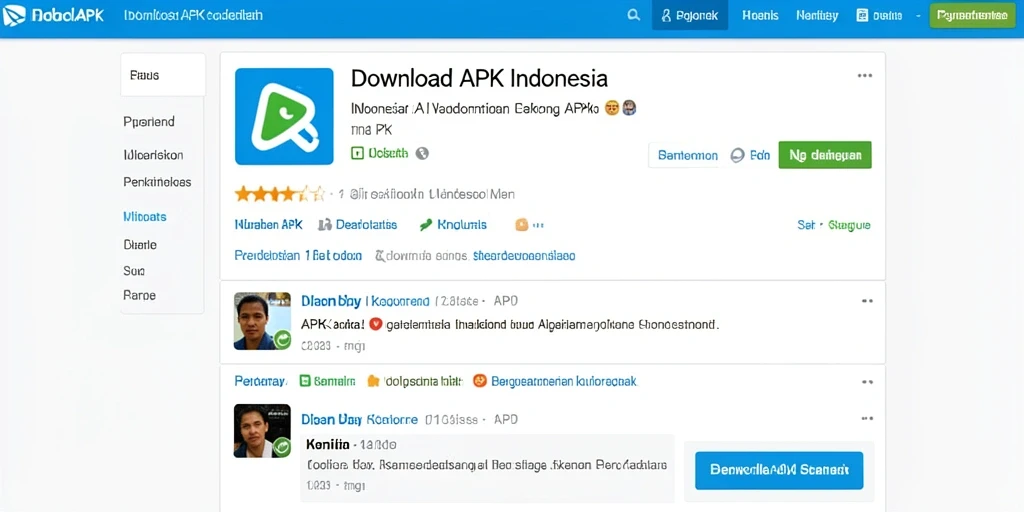
Task: Click the red heart icon in the first comment
Action: [375, 323]
